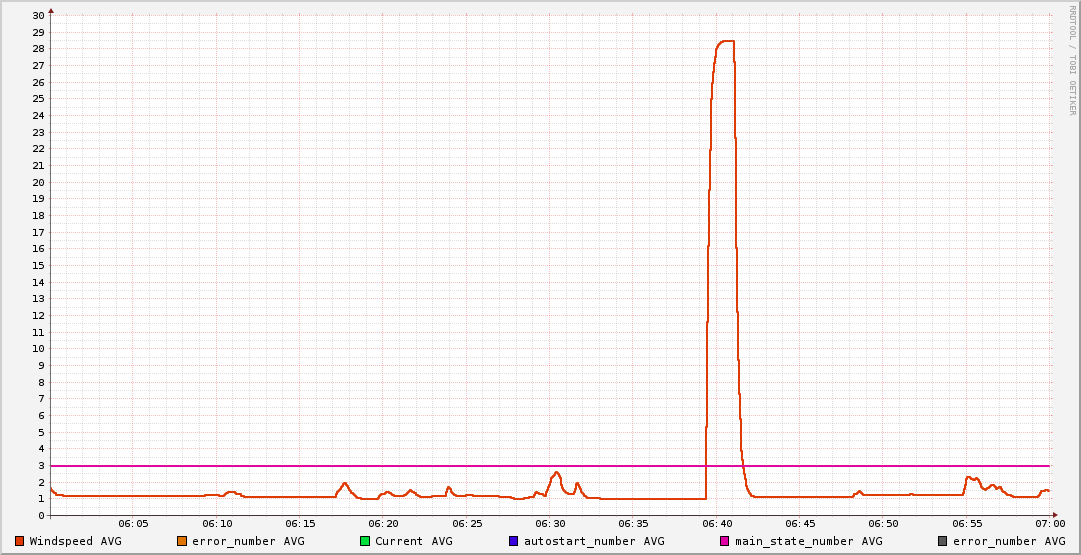The width and height of the screenshot is (1081, 555).
Task: Select the autostart_number AVG legend label
Action: [x=594, y=541]
